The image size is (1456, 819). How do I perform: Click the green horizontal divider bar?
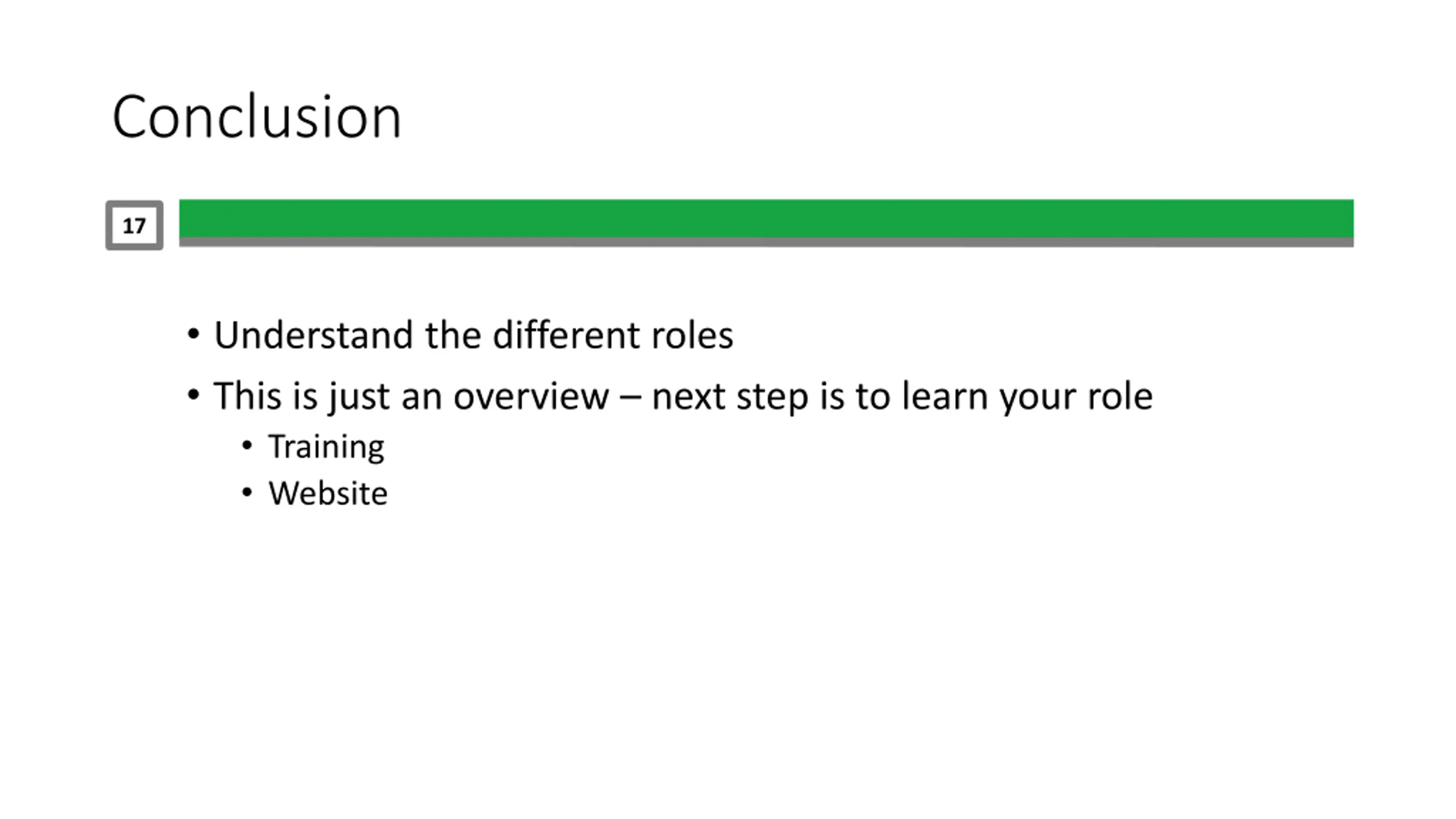coord(766,218)
